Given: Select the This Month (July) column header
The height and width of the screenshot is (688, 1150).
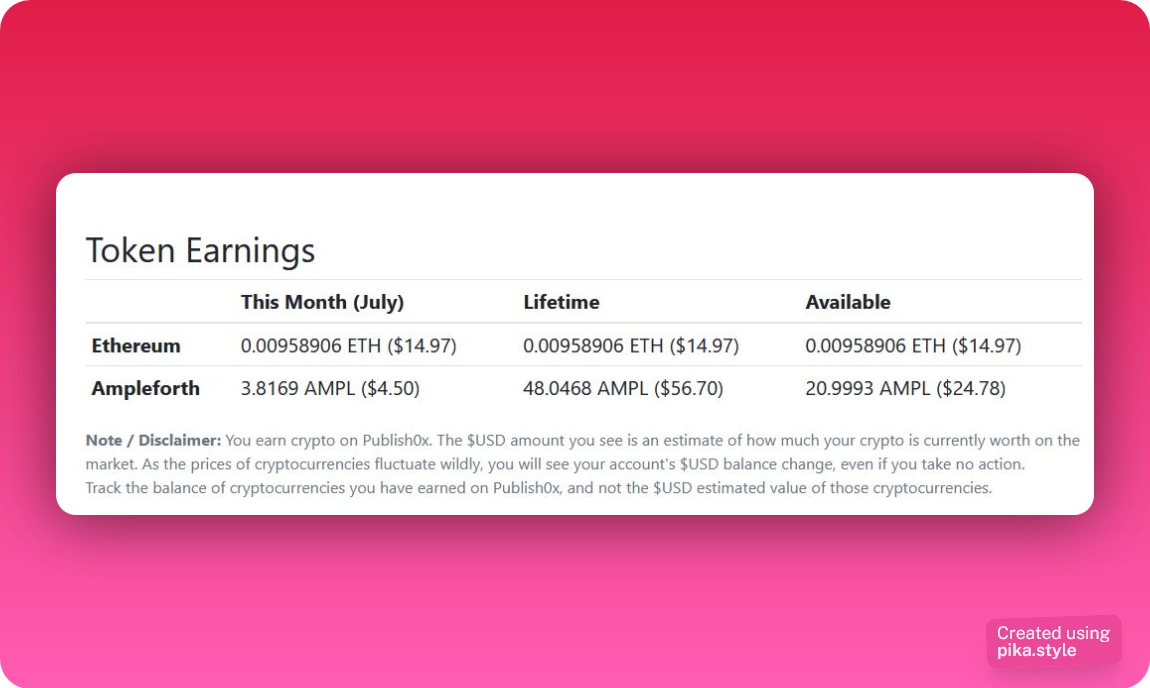Looking at the screenshot, I should [322, 302].
